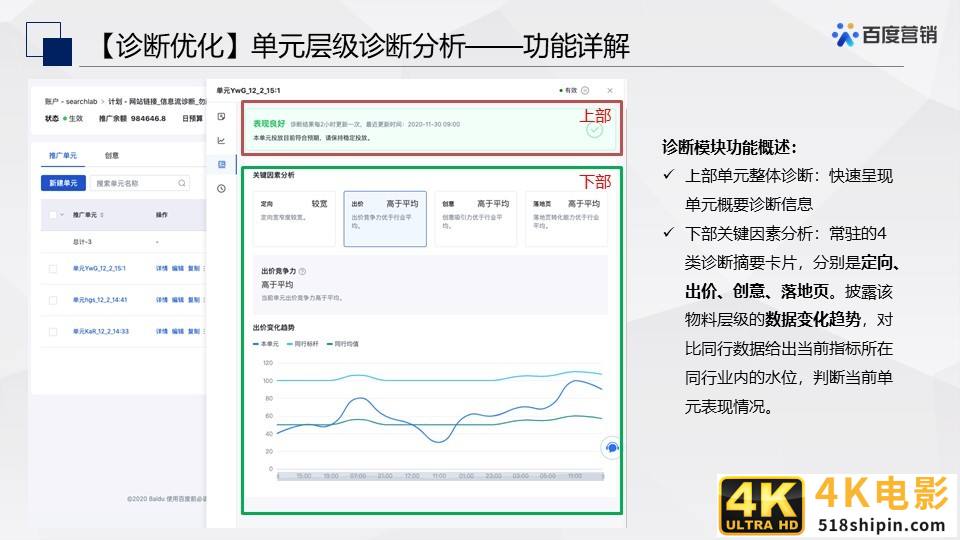Click the 关键因素分析 section heading
Screen dimensions: 960x540
(274, 175)
